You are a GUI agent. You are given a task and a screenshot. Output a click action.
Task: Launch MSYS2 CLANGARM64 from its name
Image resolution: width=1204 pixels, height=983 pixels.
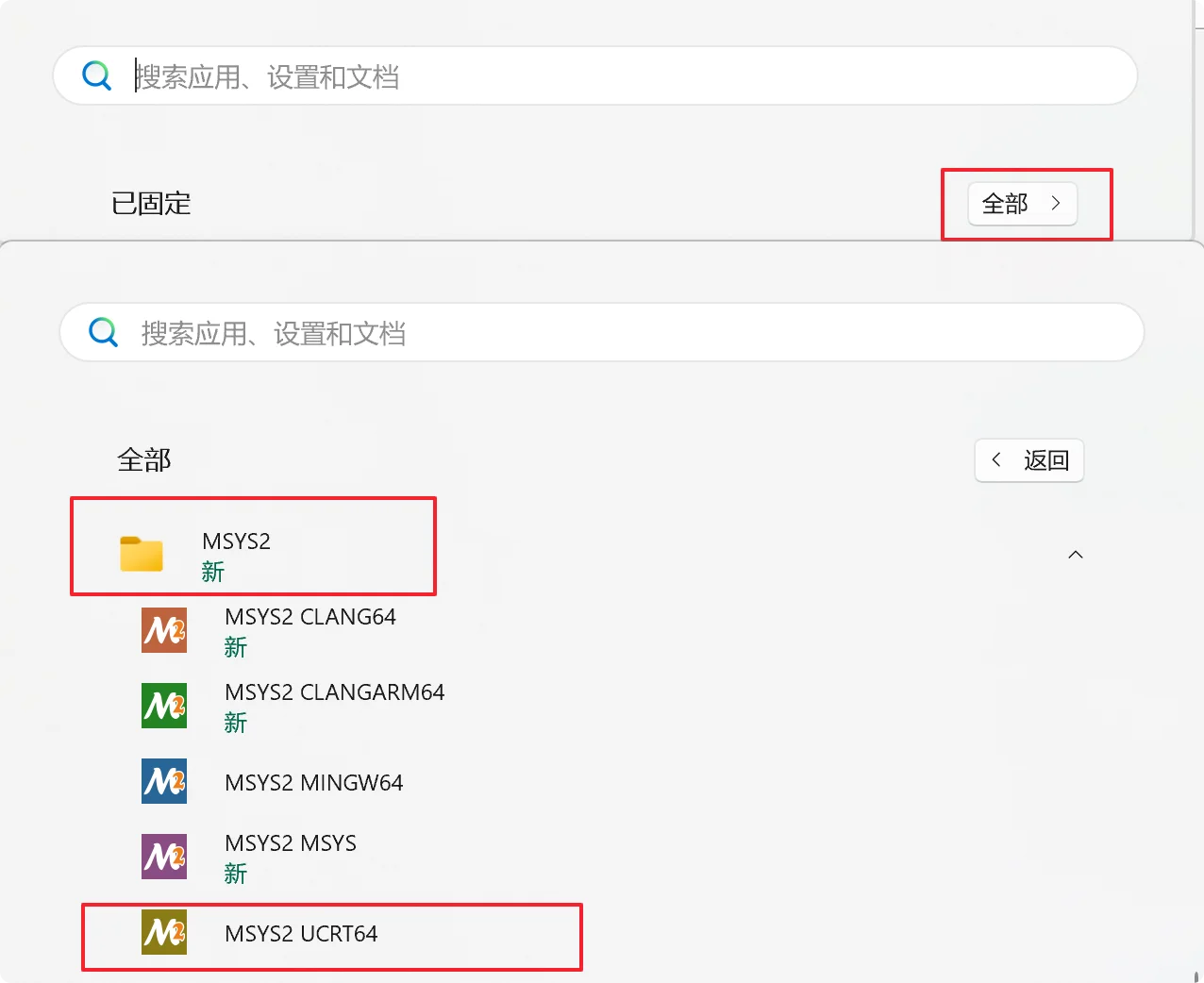[x=335, y=692]
